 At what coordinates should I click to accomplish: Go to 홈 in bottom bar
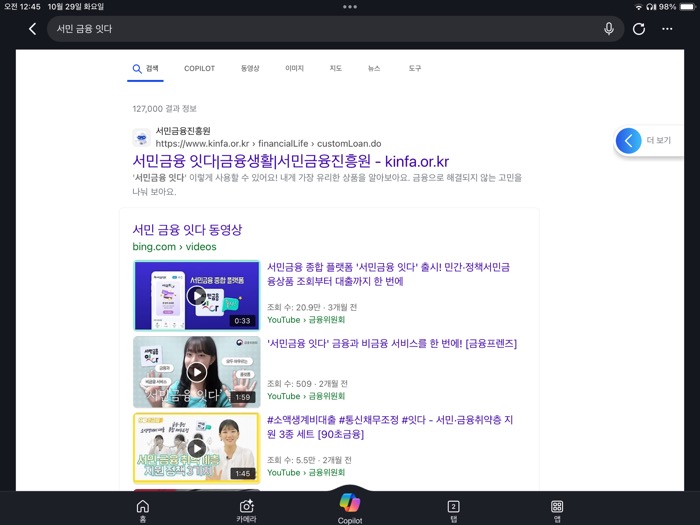(x=142, y=511)
